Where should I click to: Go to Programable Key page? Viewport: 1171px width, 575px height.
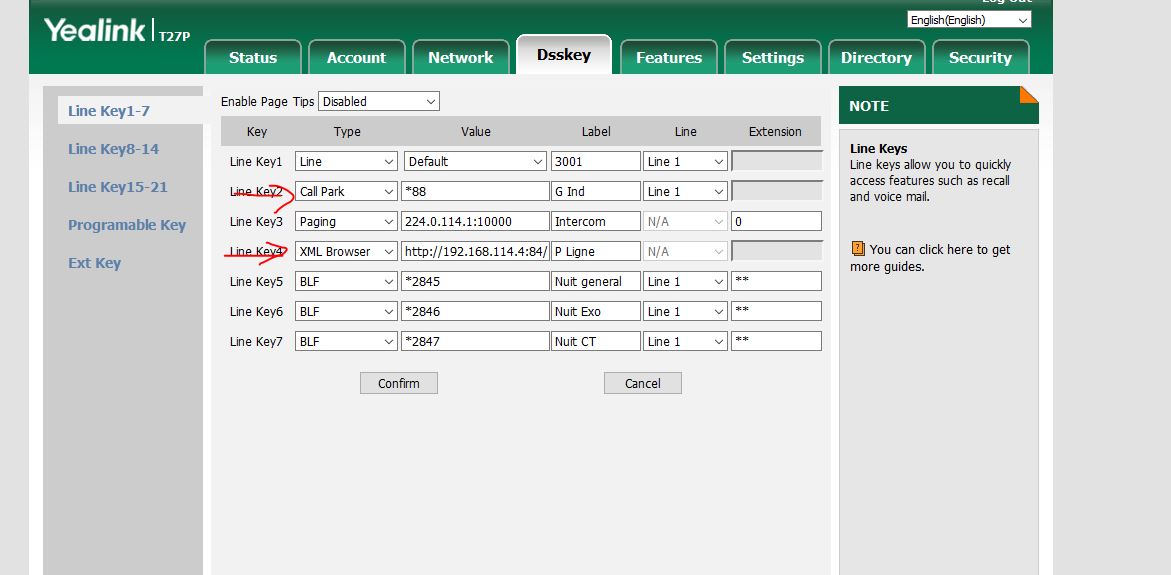click(x=127, y=225)
